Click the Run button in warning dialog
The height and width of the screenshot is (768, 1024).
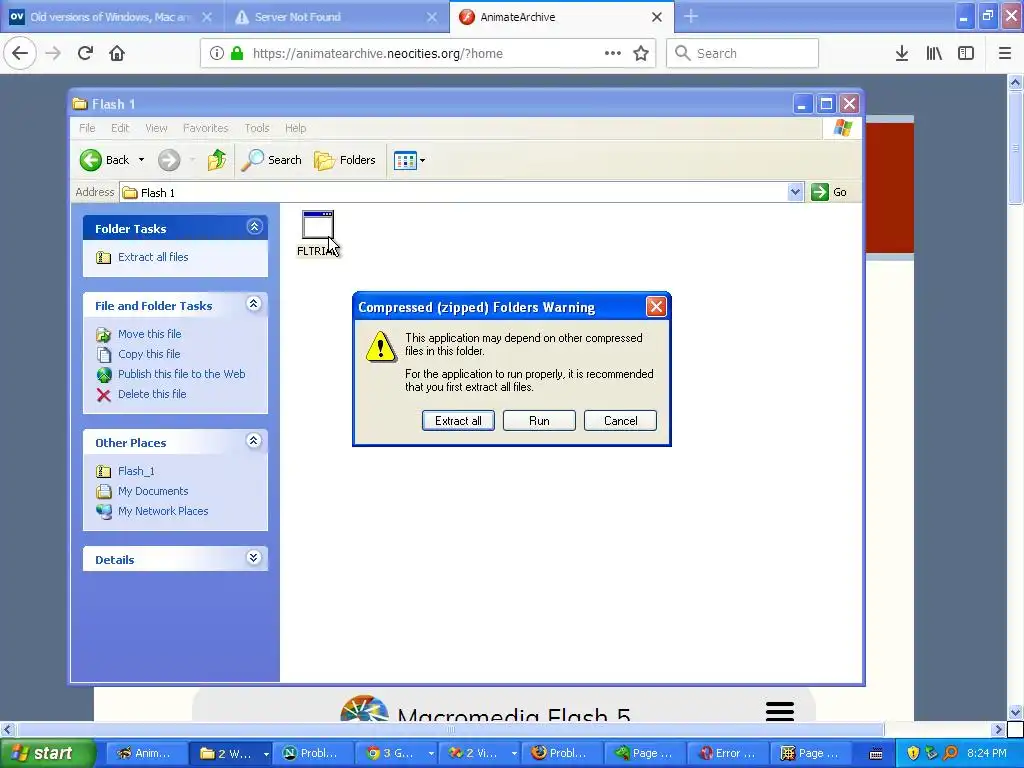[x=539, y=421]
